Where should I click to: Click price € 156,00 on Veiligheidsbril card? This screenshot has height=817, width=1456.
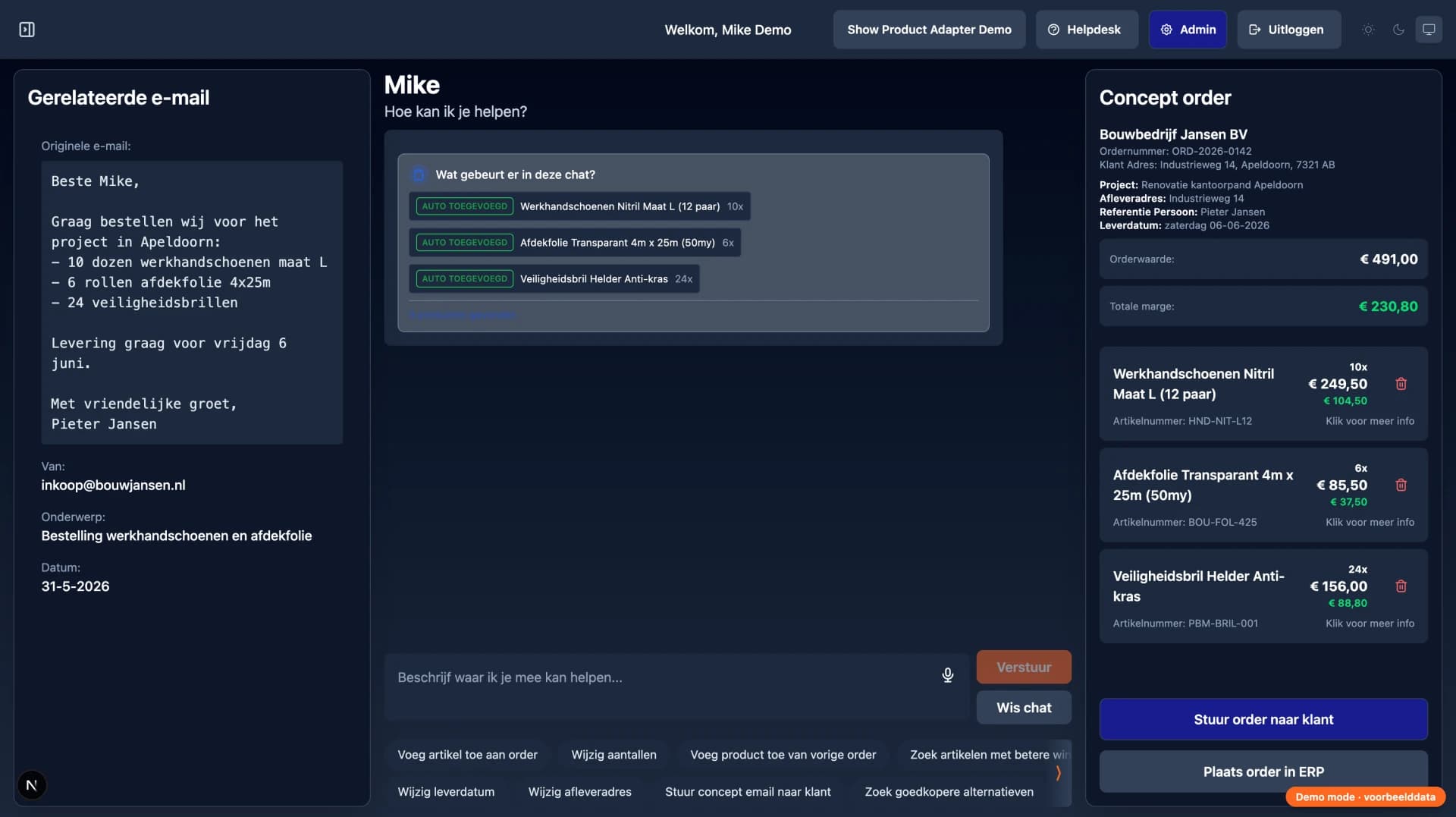point(1338,586)
